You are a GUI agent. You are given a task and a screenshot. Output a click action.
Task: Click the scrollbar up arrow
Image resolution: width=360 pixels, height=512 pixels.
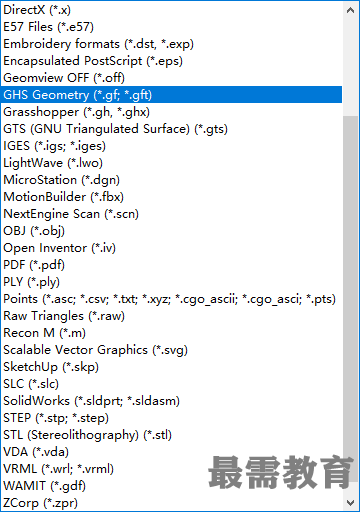(350, 10)
